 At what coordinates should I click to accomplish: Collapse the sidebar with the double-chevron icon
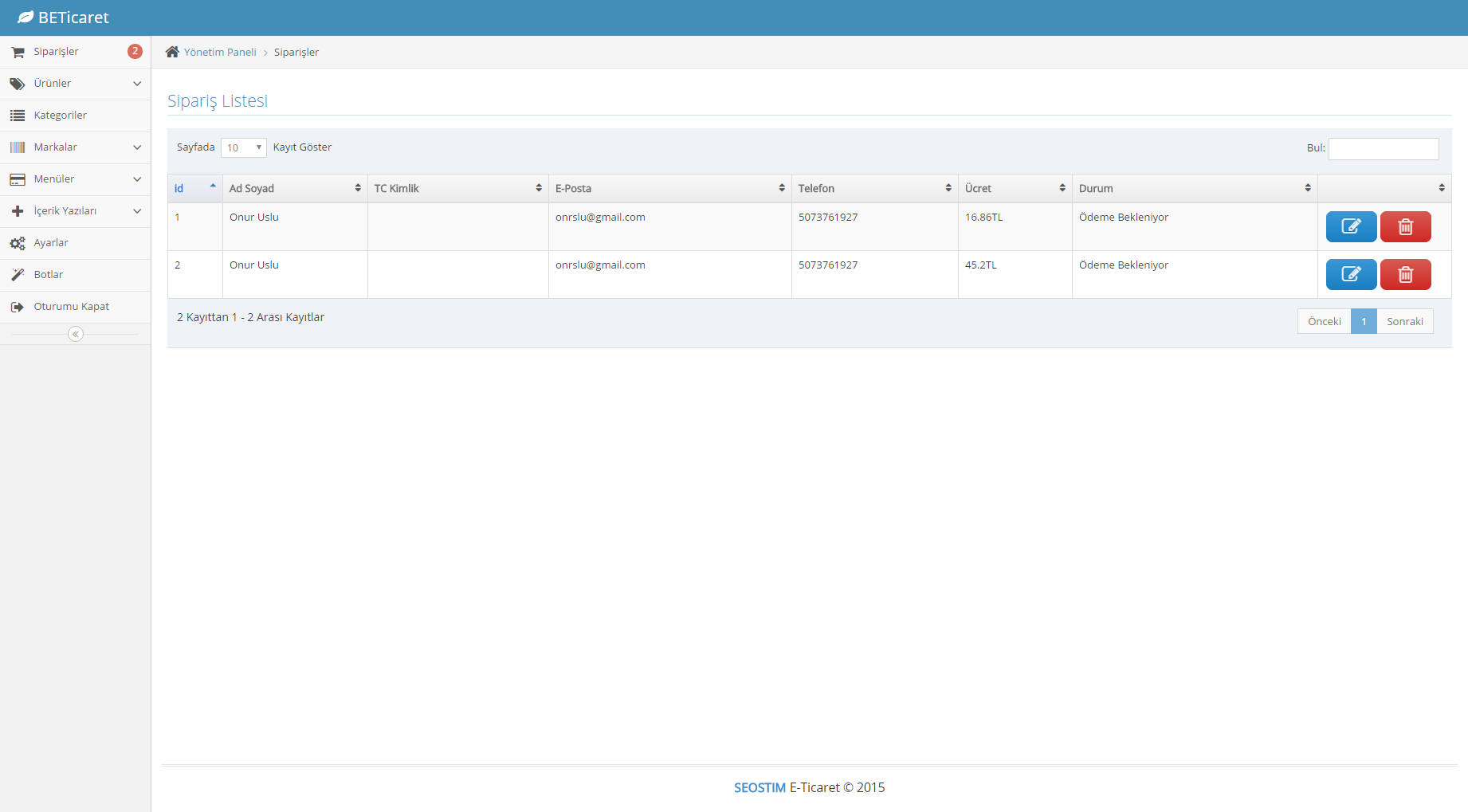point(76,334)
